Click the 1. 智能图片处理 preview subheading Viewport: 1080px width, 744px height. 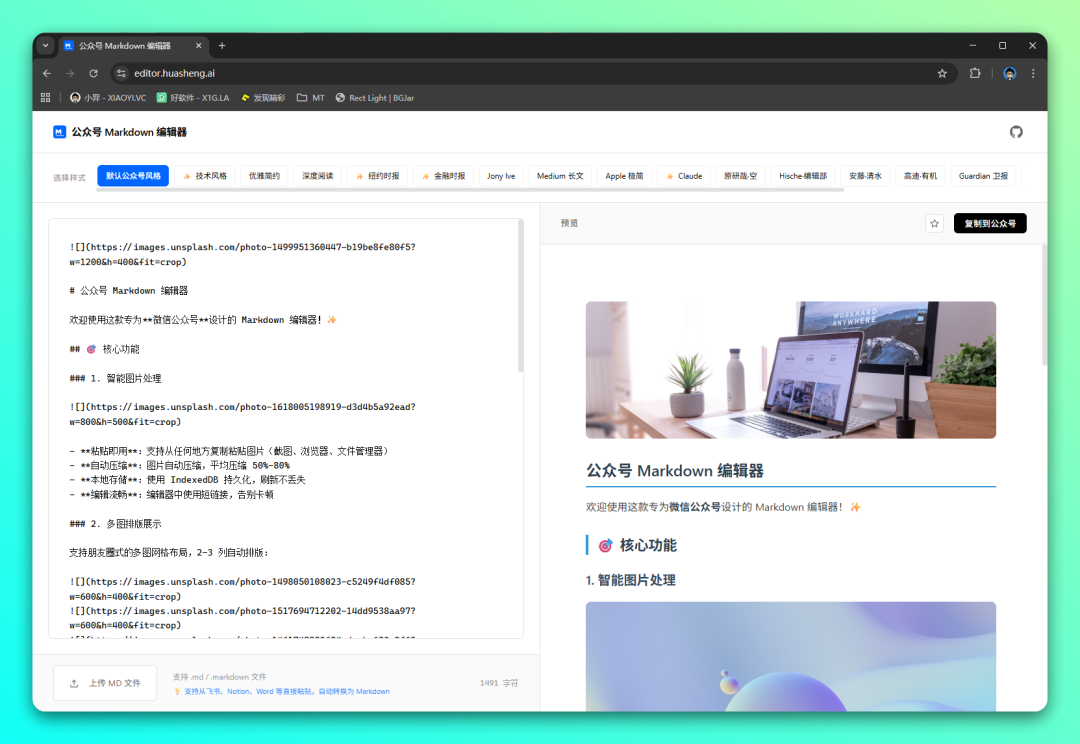click(630, 580)
